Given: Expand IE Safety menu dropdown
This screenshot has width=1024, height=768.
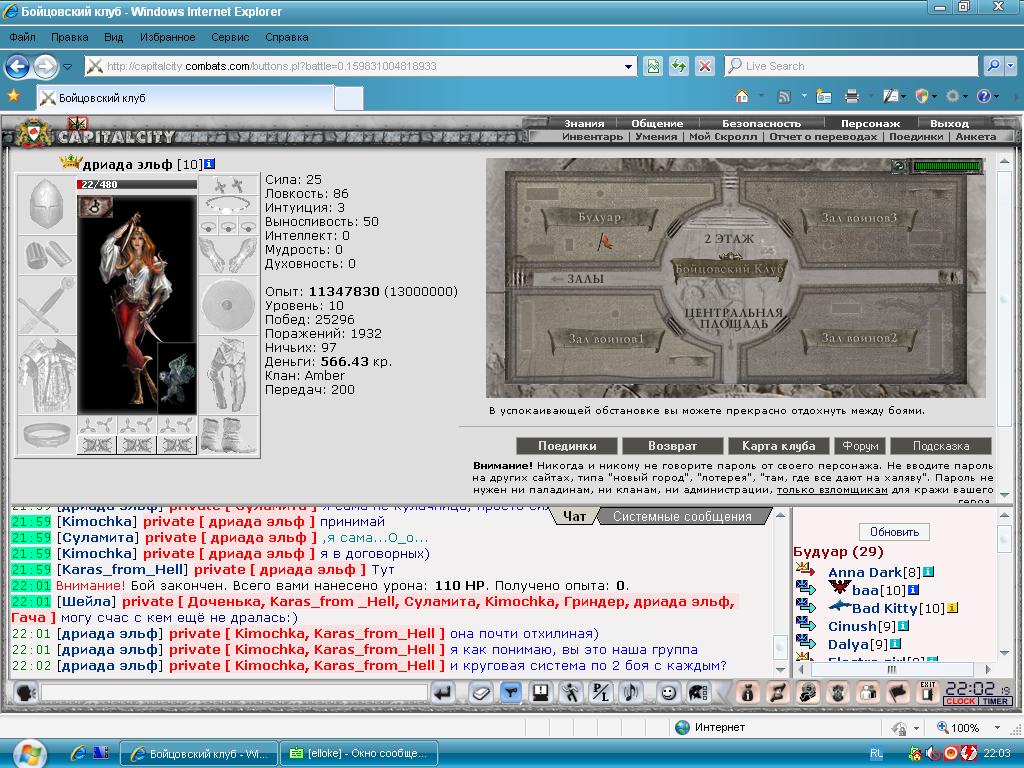Looking at the screenshot, I should 935,97.
